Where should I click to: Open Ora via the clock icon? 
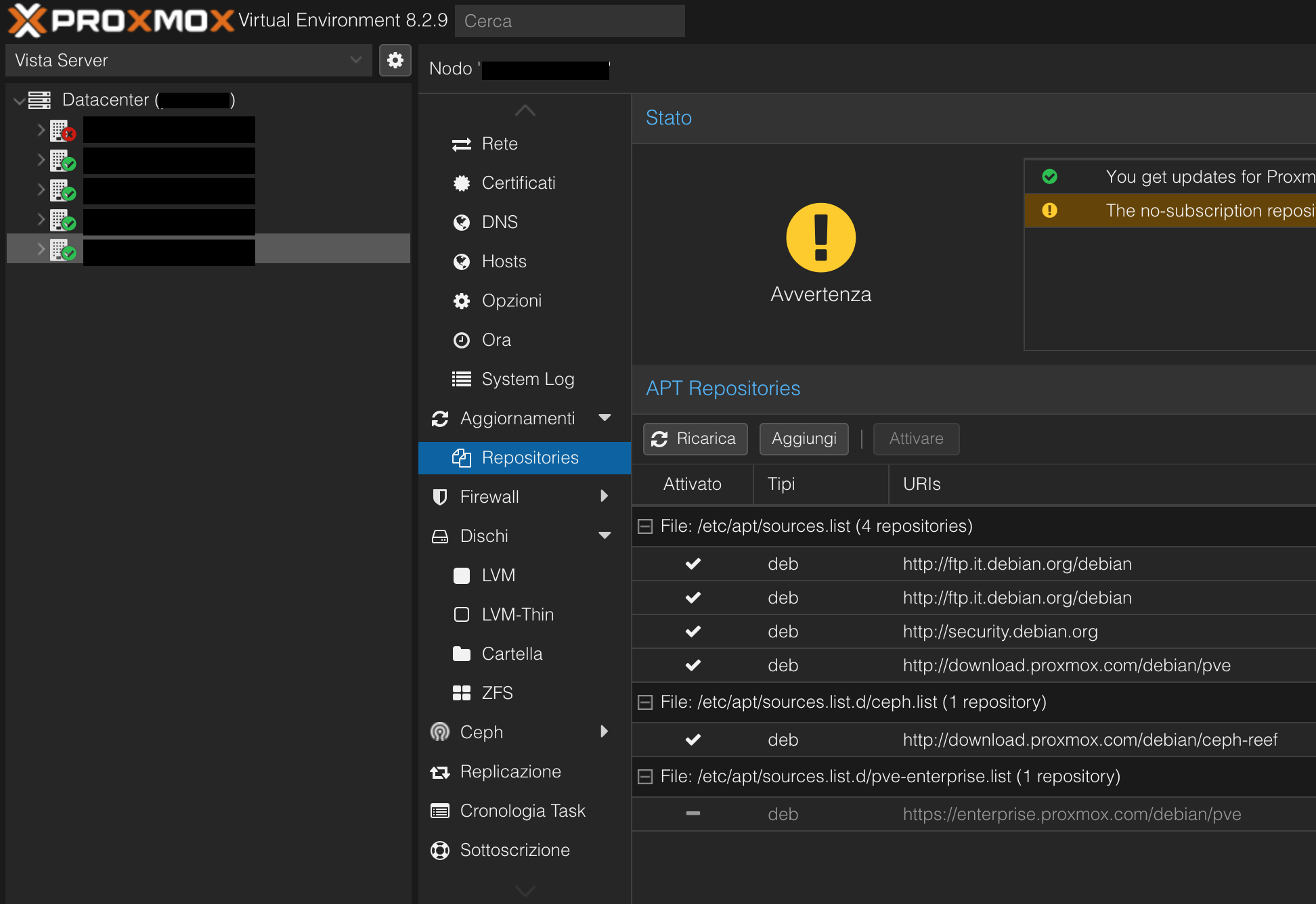462,340
